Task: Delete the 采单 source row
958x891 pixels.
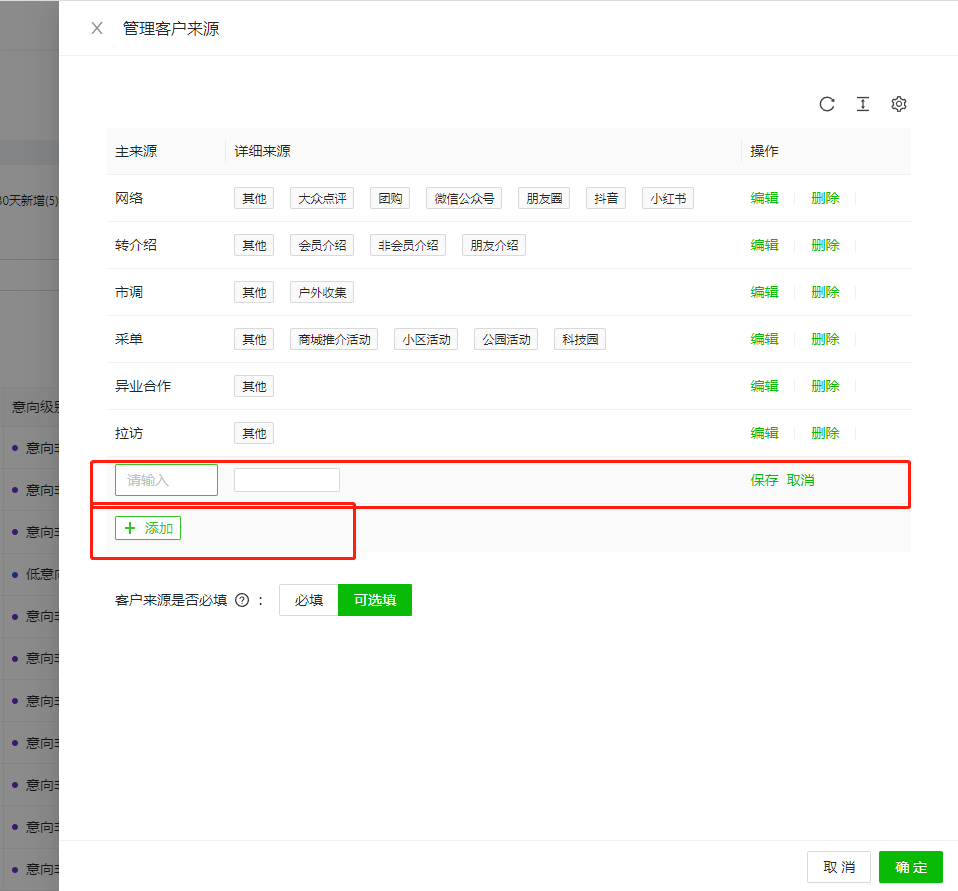Action: (x=825, y=339)
